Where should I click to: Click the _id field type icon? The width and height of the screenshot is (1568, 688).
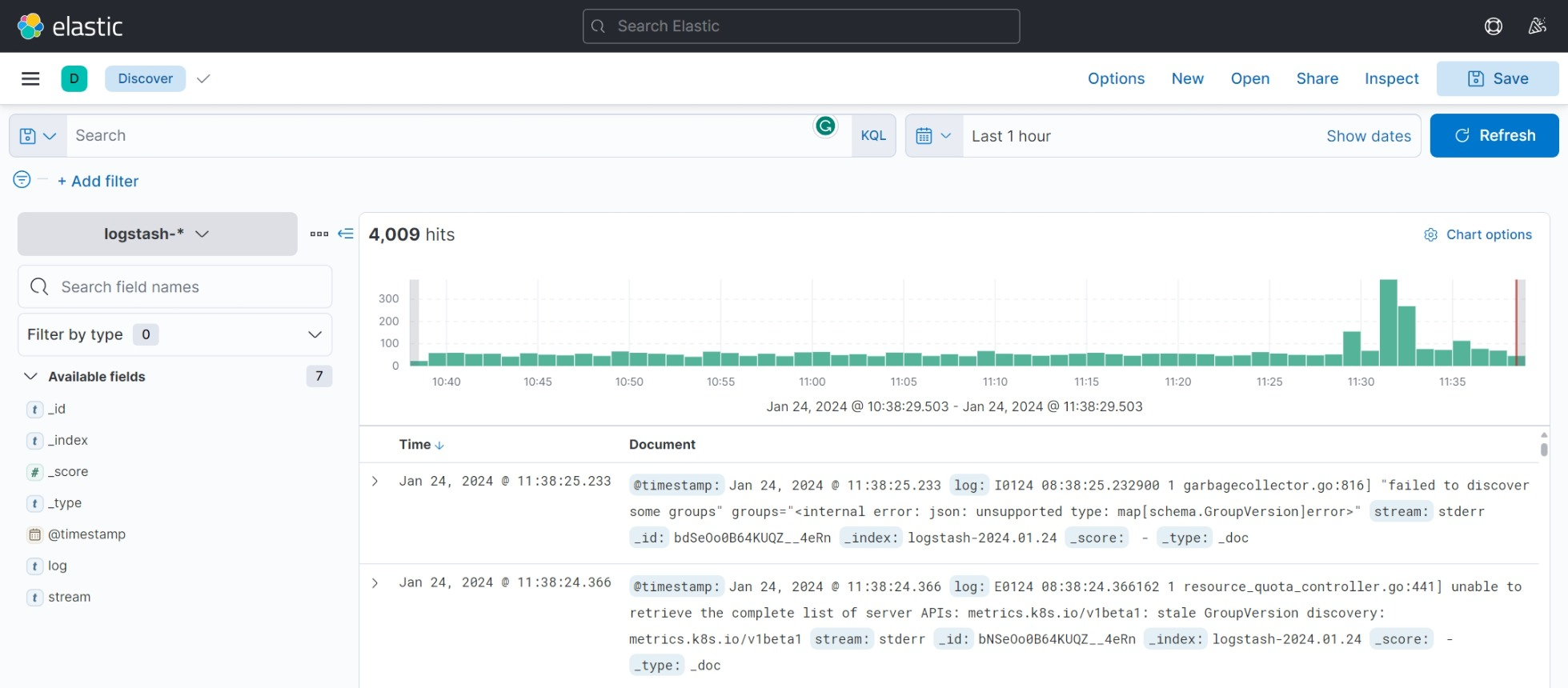pyautogui.click(x=34, y=410)
